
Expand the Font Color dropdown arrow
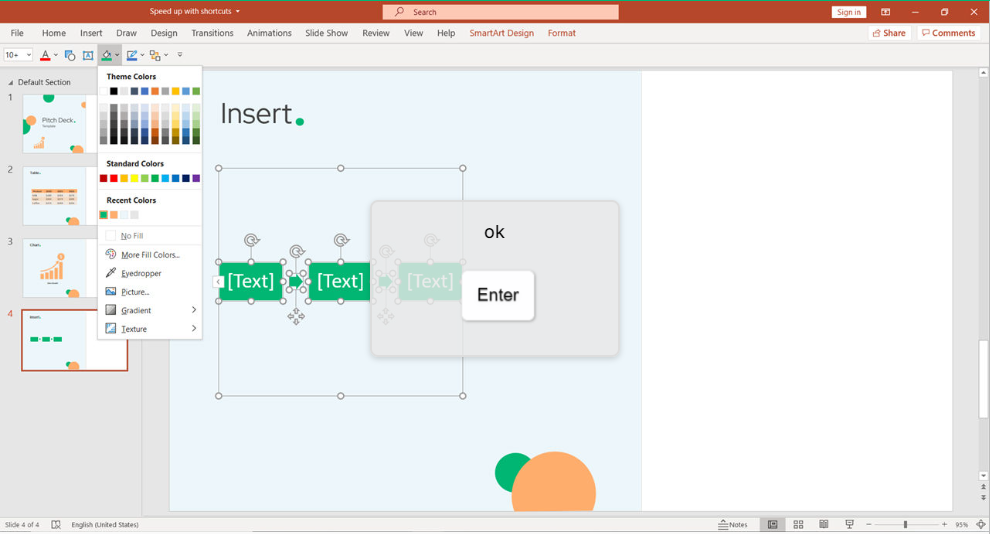point(56,56)
